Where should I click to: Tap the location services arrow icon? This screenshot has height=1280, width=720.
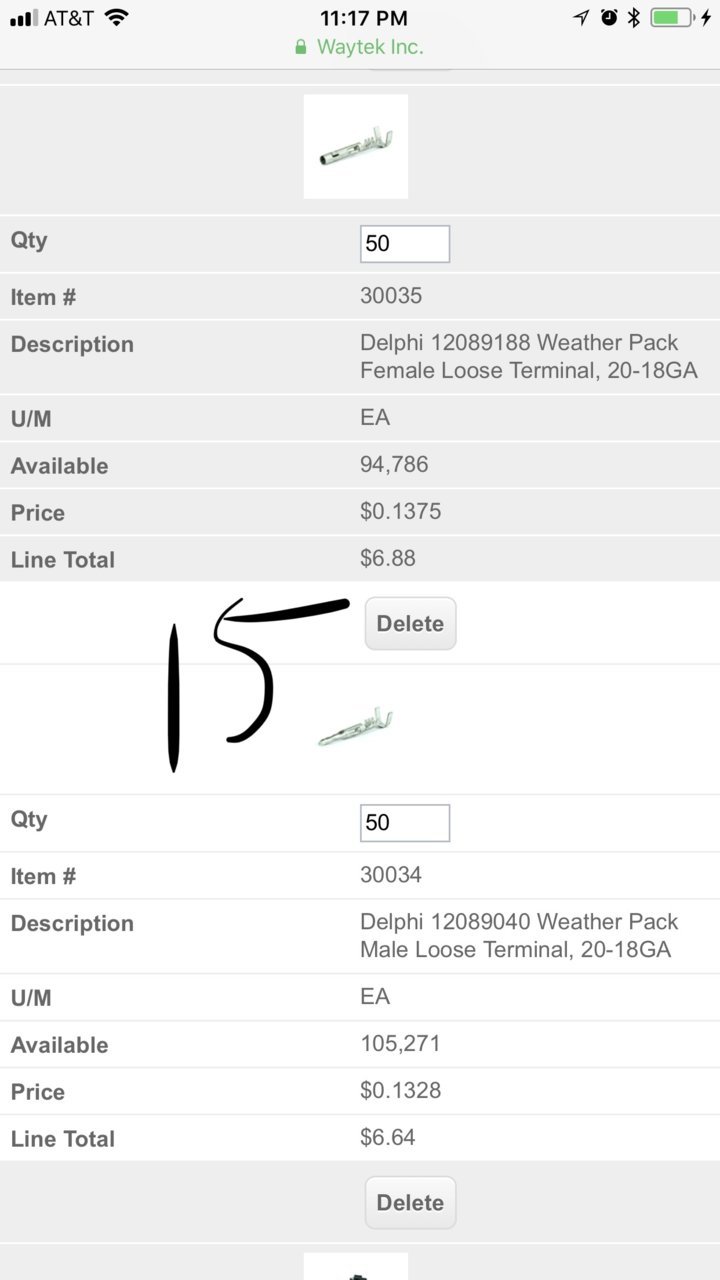[x=581, y=17]
